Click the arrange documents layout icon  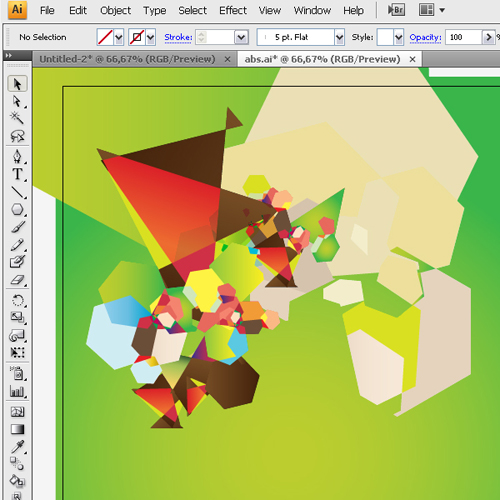point(427,10)
